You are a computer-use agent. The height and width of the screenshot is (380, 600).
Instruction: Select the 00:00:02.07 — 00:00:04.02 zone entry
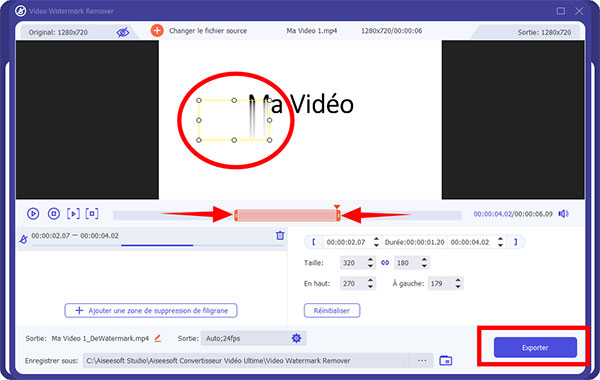tap(152, 239)
